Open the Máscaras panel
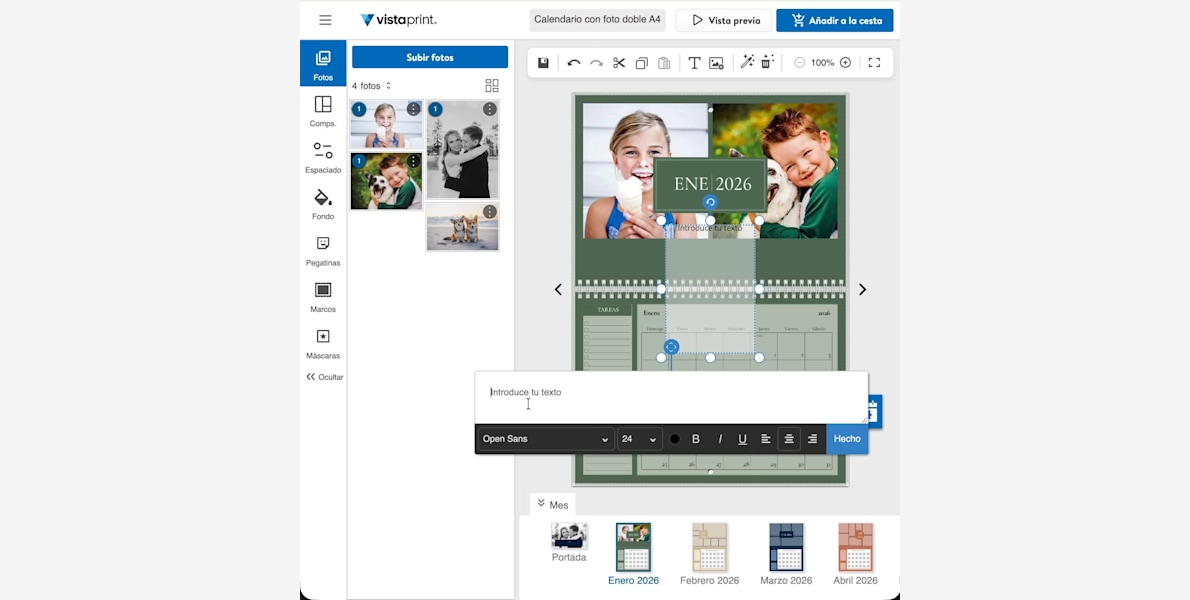This screenshot has width=1190, height=600. [323, 344]
